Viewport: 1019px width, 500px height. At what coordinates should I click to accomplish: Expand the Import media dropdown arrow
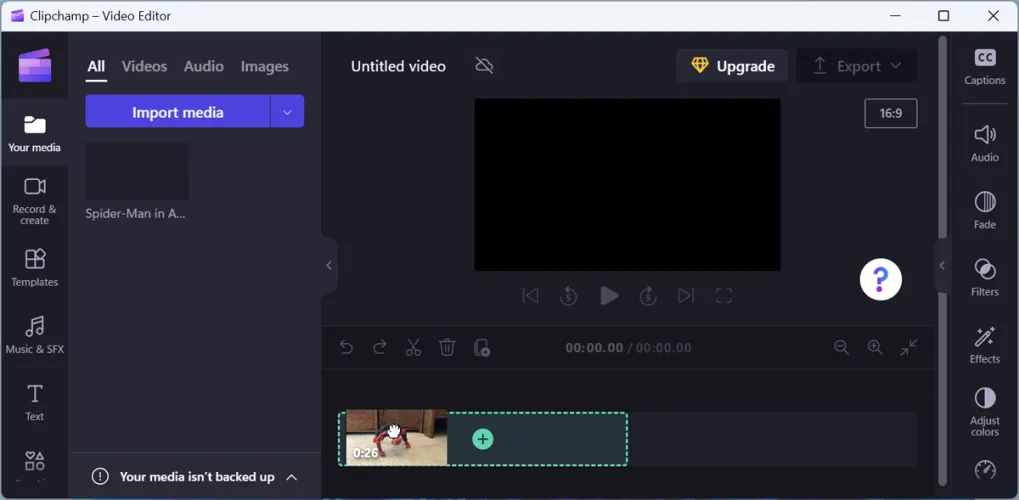[x=287, y=112]
